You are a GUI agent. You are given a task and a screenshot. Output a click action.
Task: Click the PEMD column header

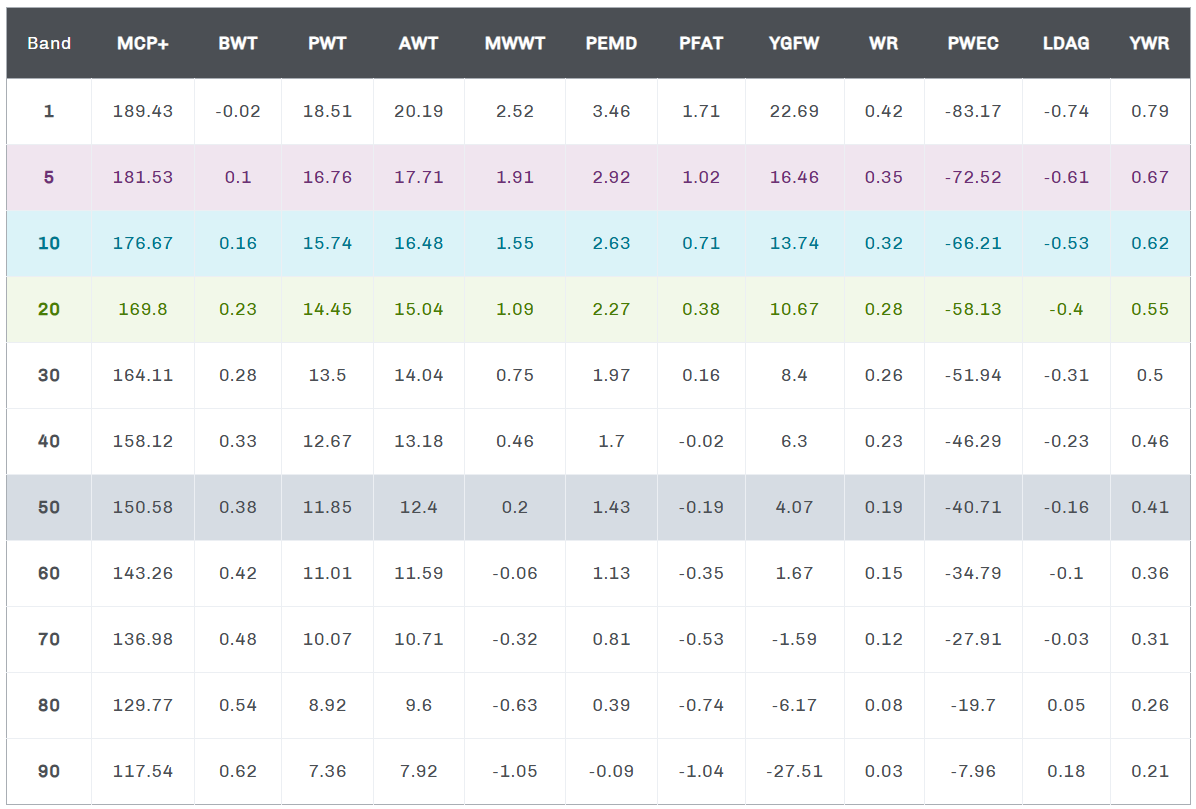pyautogui.click(x=611, y=44)
